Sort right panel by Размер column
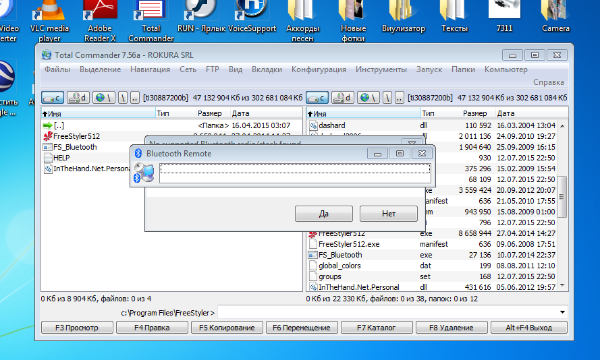Screen dimensions: 600x360 tap(476, 113)
